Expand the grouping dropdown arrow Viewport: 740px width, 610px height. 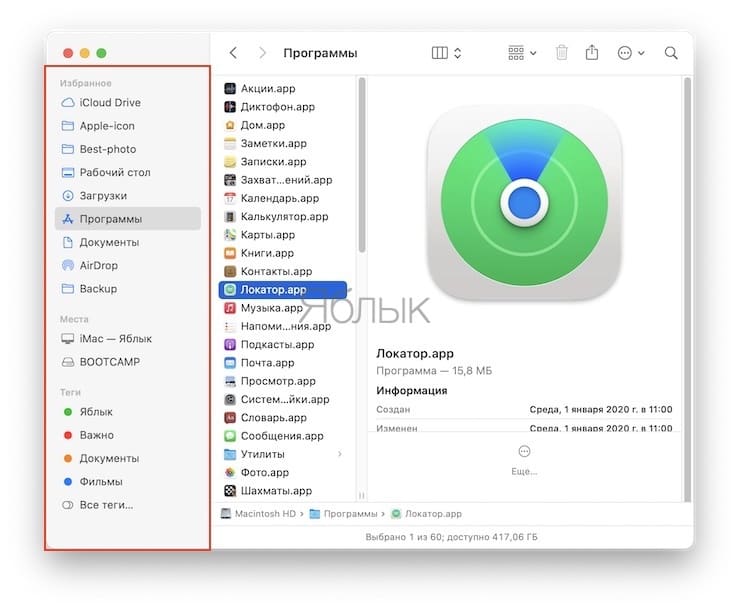[533, 53]
